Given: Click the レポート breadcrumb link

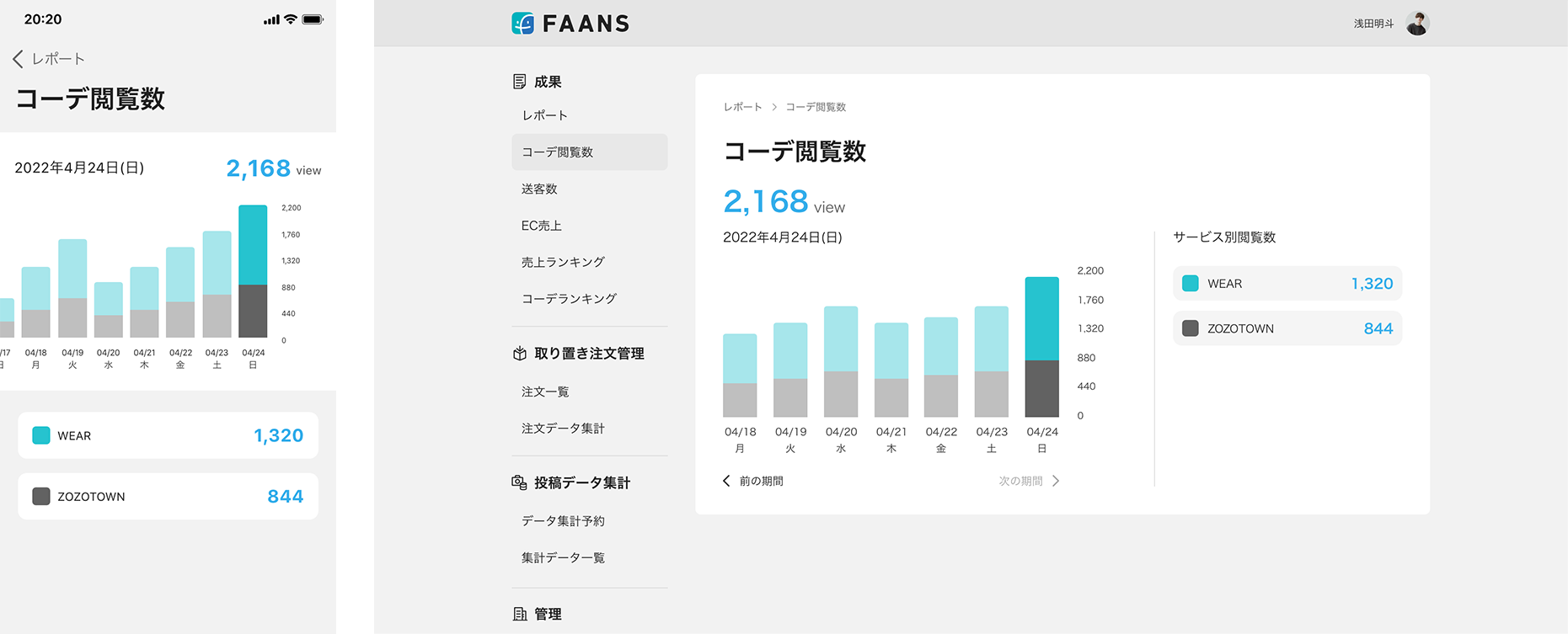Looking at the screenshot, I should click(x=742, y=107).
